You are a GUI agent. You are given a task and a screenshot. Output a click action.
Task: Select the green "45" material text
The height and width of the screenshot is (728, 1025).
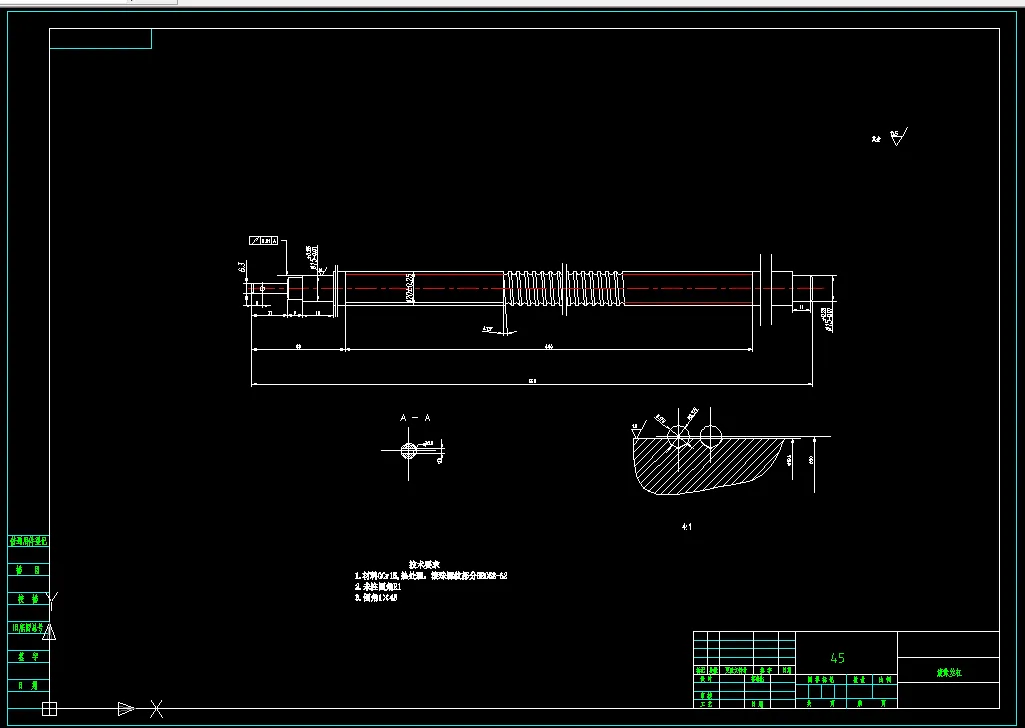837,658
